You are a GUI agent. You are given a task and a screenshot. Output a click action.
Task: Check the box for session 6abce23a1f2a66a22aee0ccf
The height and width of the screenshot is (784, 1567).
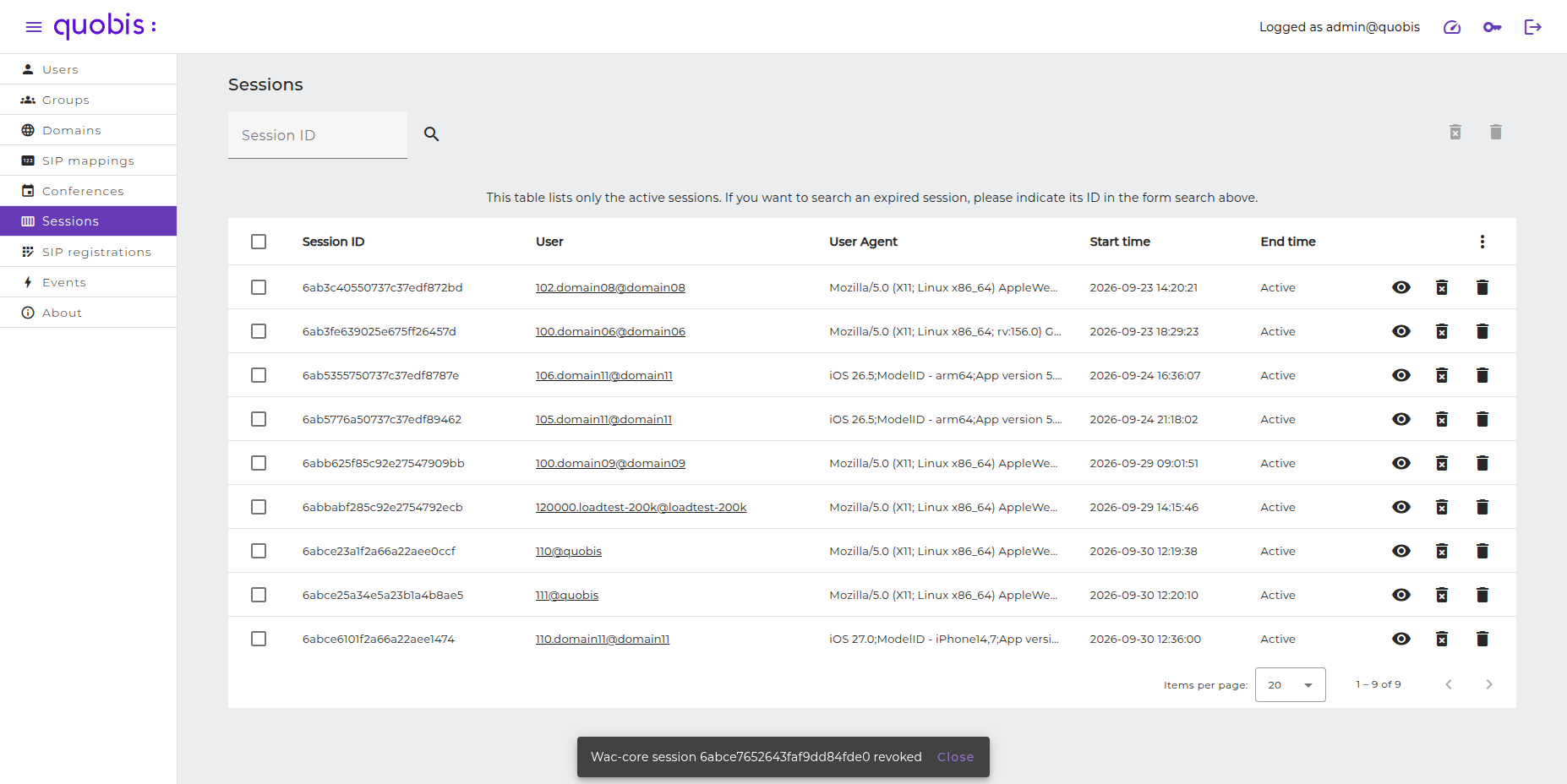(259, 551)
